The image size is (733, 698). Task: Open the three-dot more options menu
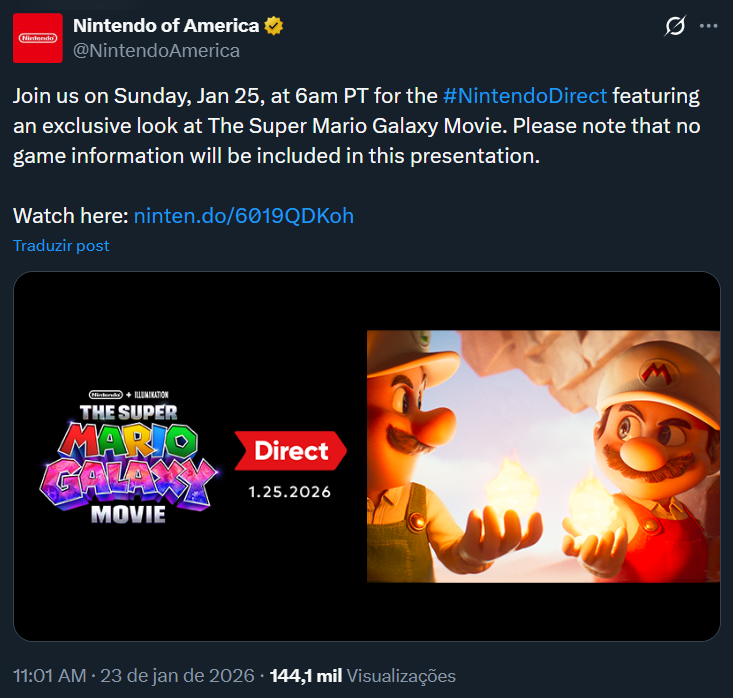[708, 27]
